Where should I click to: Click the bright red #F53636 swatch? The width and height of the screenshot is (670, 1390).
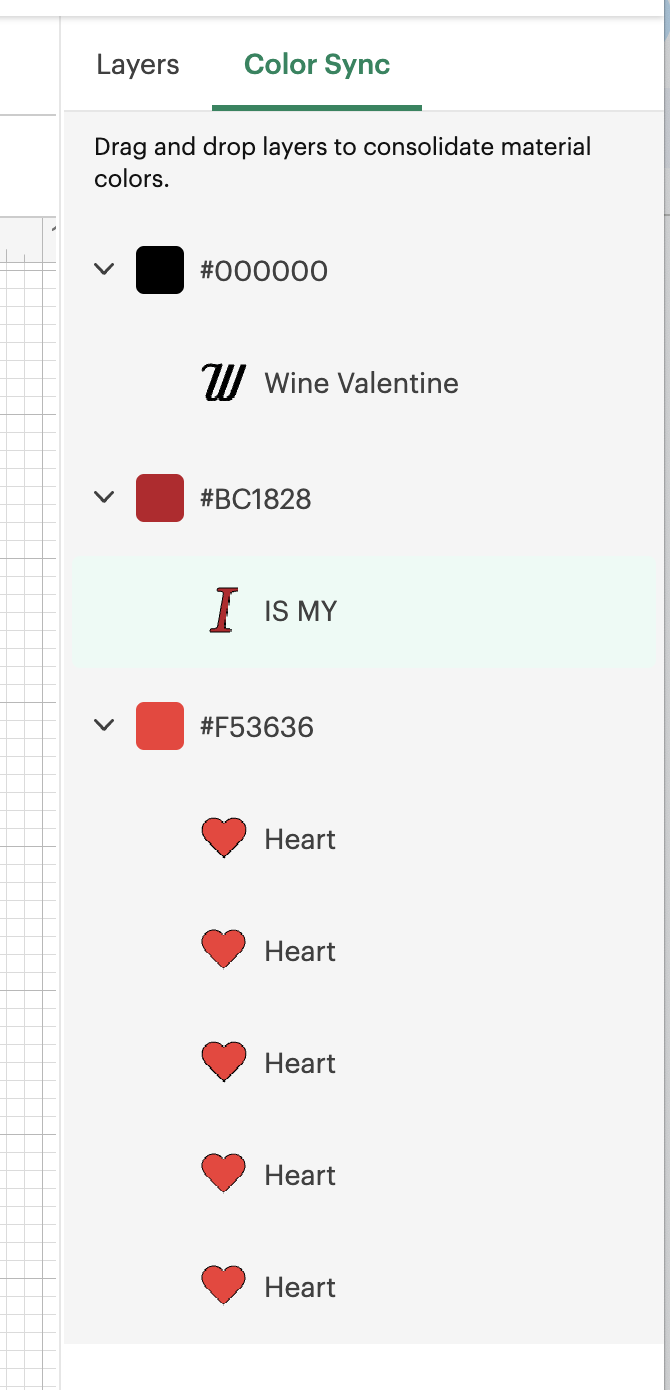tap(160, 726)
